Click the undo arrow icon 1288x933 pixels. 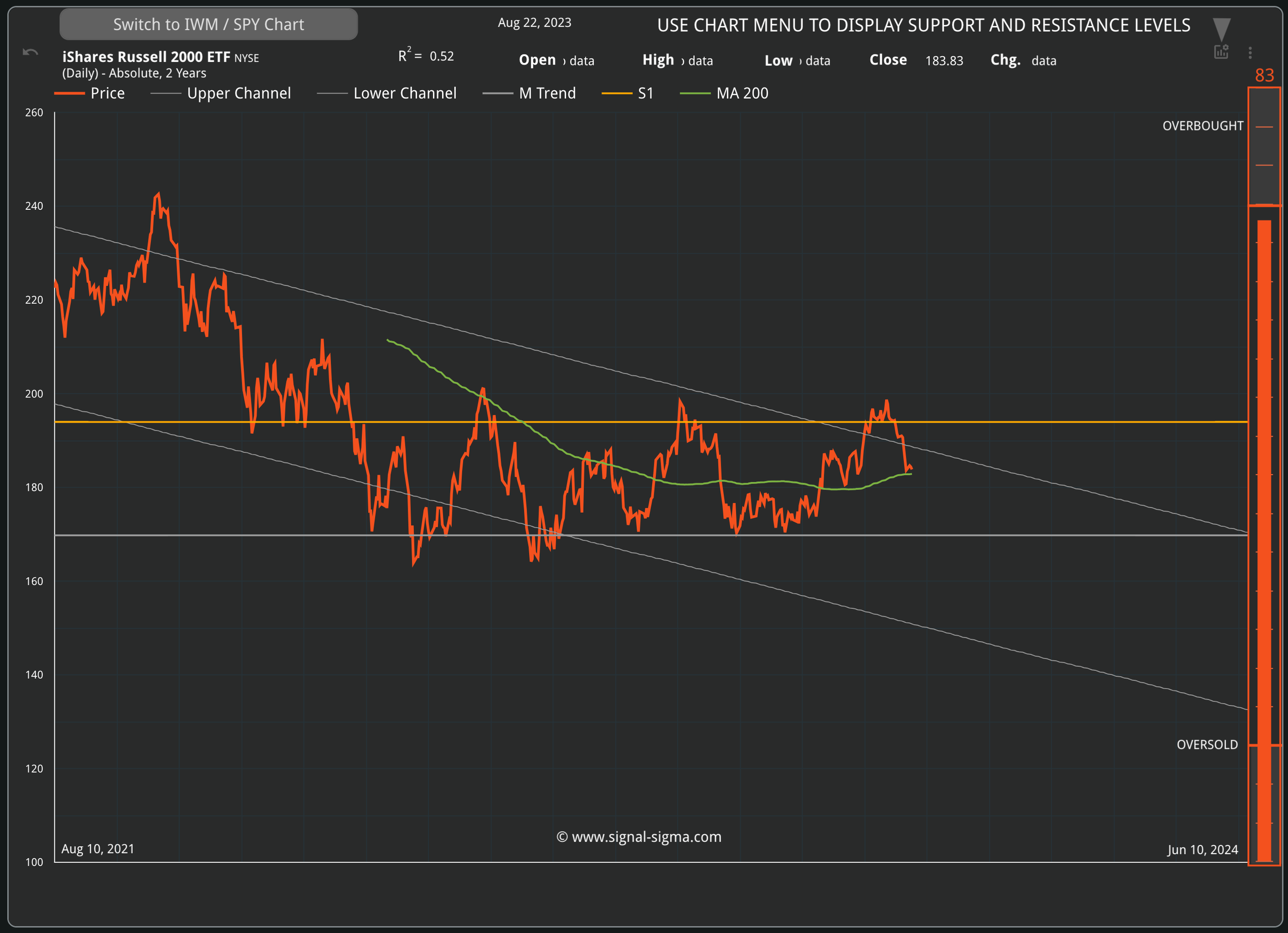pyautogui.click(x=30, y=52)
